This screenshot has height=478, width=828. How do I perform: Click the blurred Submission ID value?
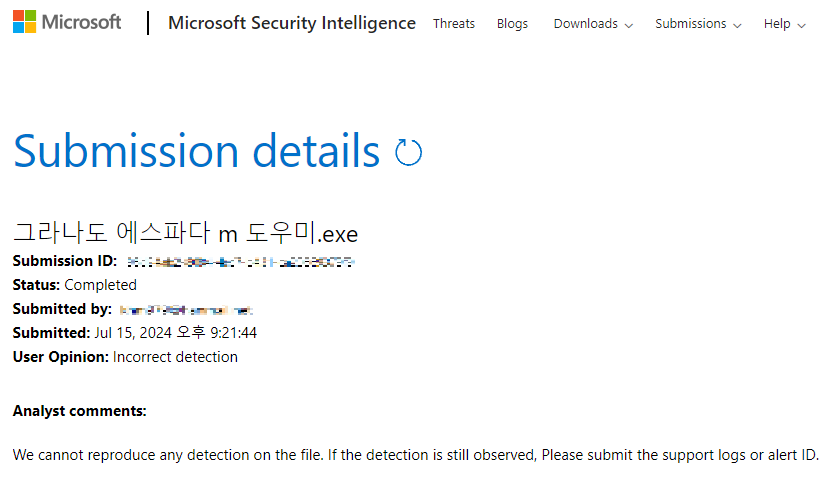(241, 262)
